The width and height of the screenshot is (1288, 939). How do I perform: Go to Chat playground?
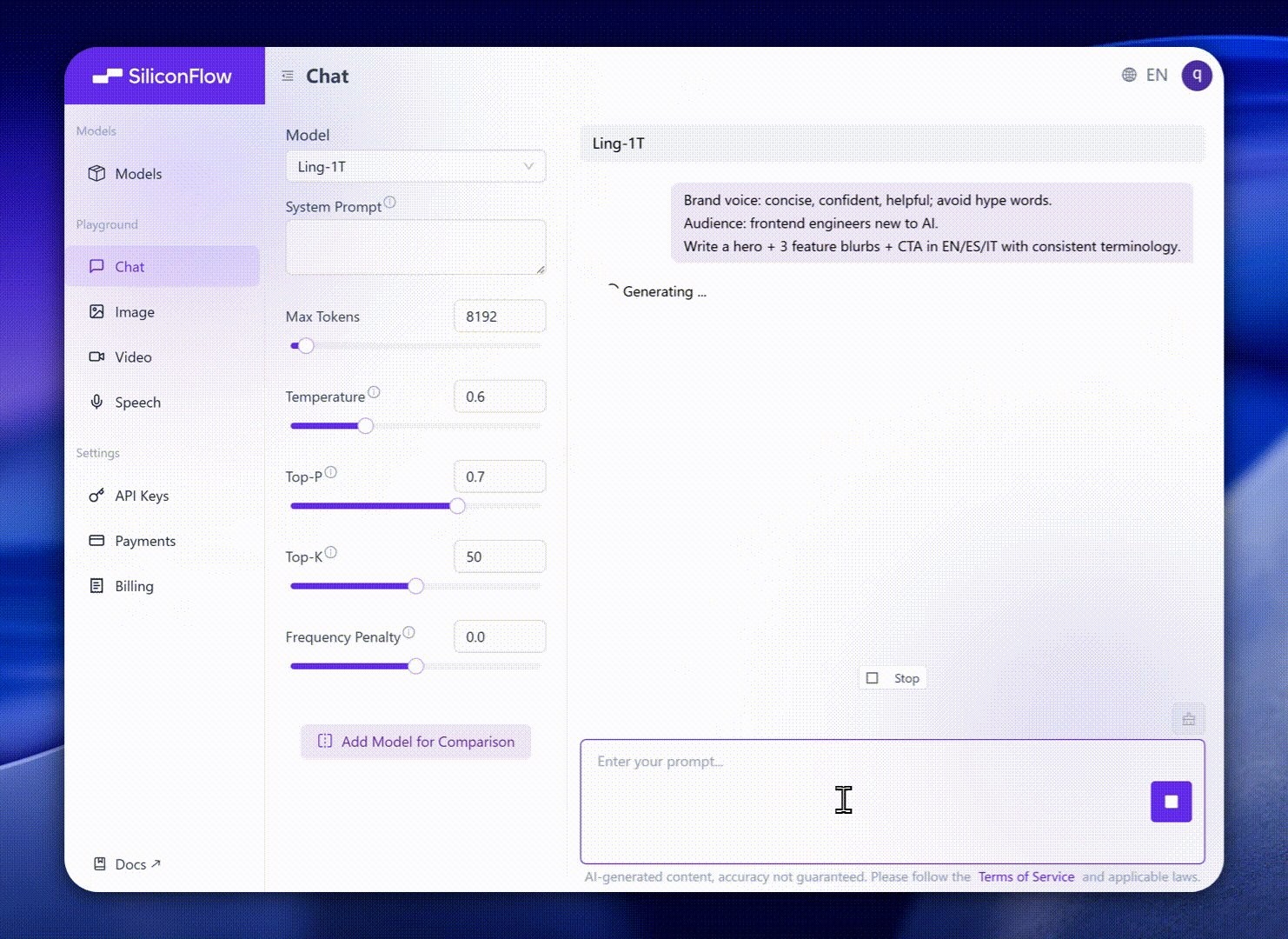[x=163, y=267]
